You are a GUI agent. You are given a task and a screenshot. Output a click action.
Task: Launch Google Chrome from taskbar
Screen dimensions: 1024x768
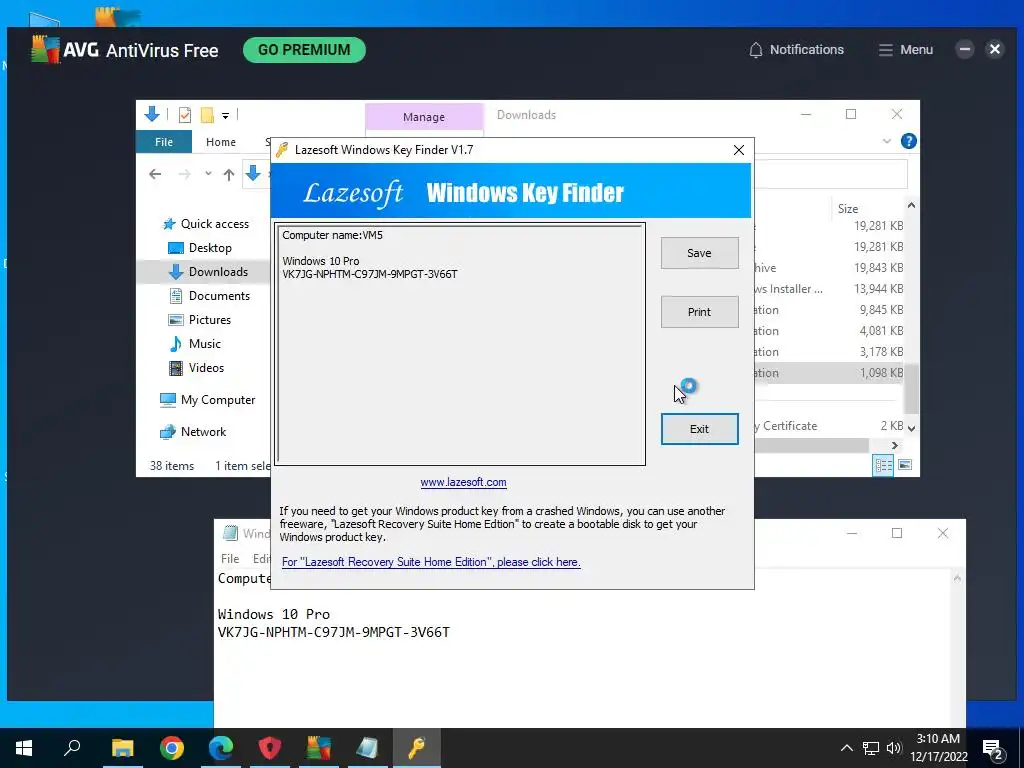(172, 748)
